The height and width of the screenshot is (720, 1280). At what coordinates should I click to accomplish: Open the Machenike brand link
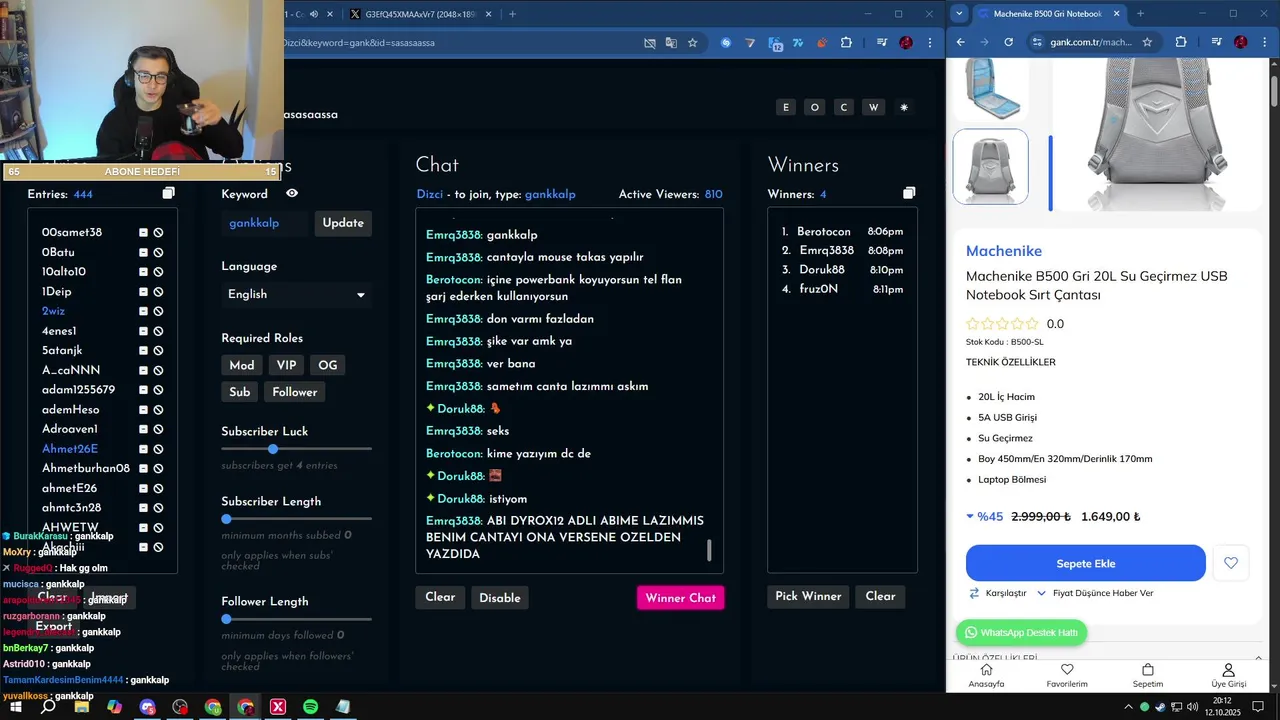(1004, 251)
